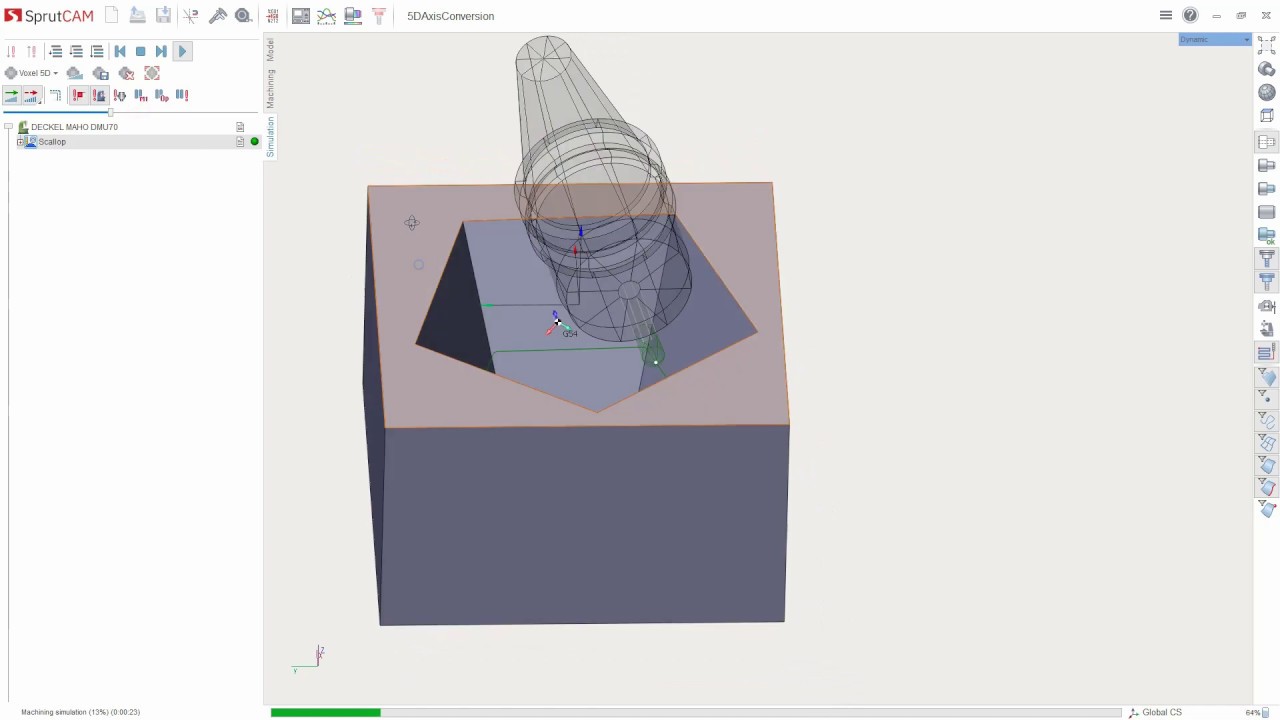Toggle the stop at exclamation mark icon

tap(182, 95)
